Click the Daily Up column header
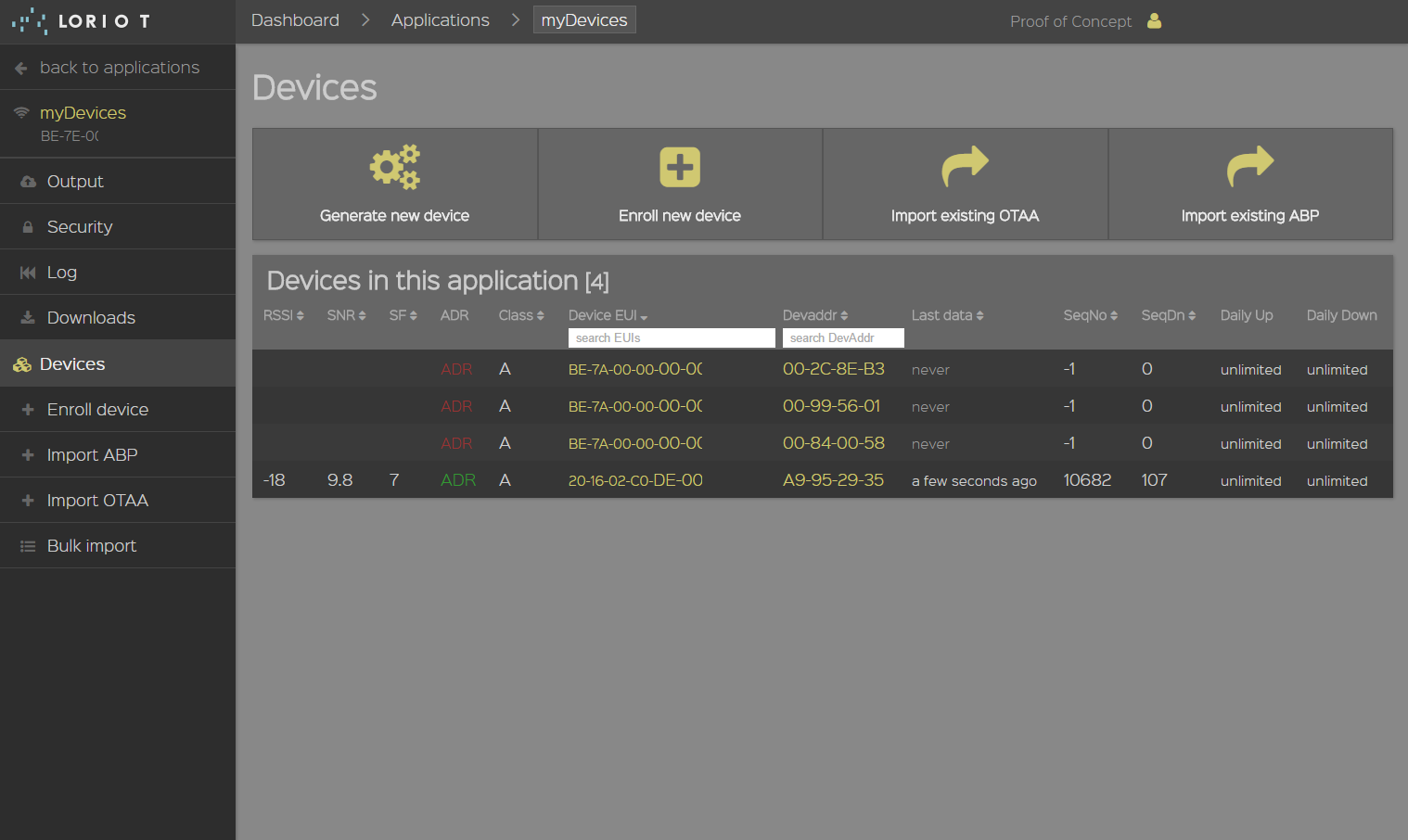Screen dimensions: 1408x840 click(1247, 315)
